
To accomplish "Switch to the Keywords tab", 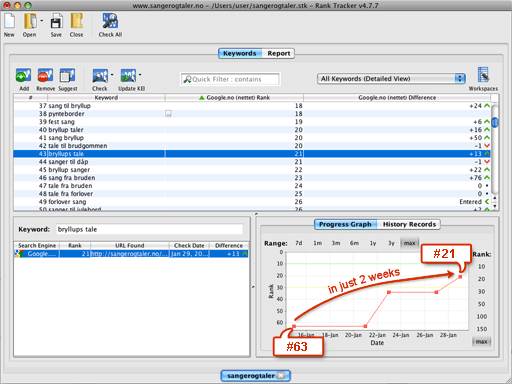I will [240, 53].
